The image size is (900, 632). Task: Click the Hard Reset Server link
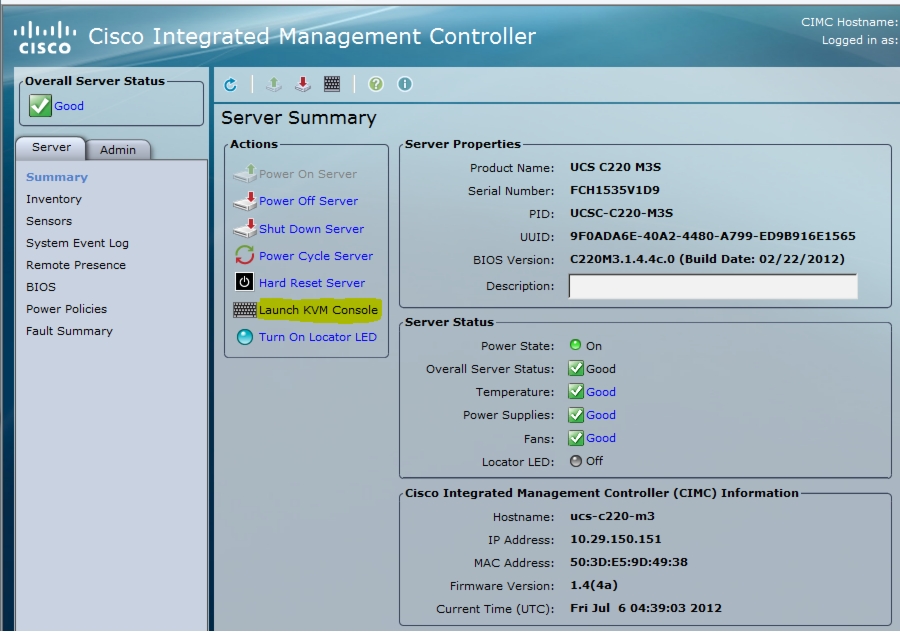coord(312,283)
